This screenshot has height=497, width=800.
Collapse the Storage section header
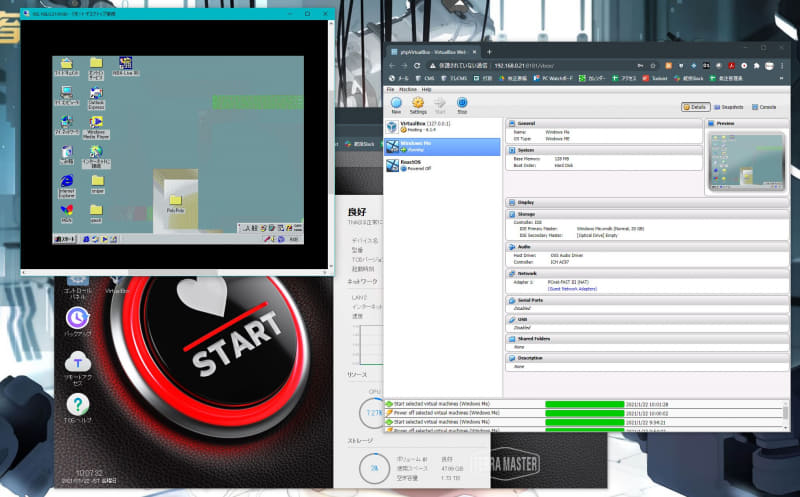coord(647,214)
